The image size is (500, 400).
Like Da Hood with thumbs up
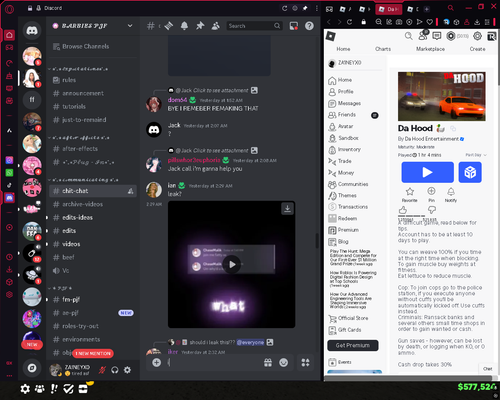click(403, 210)
